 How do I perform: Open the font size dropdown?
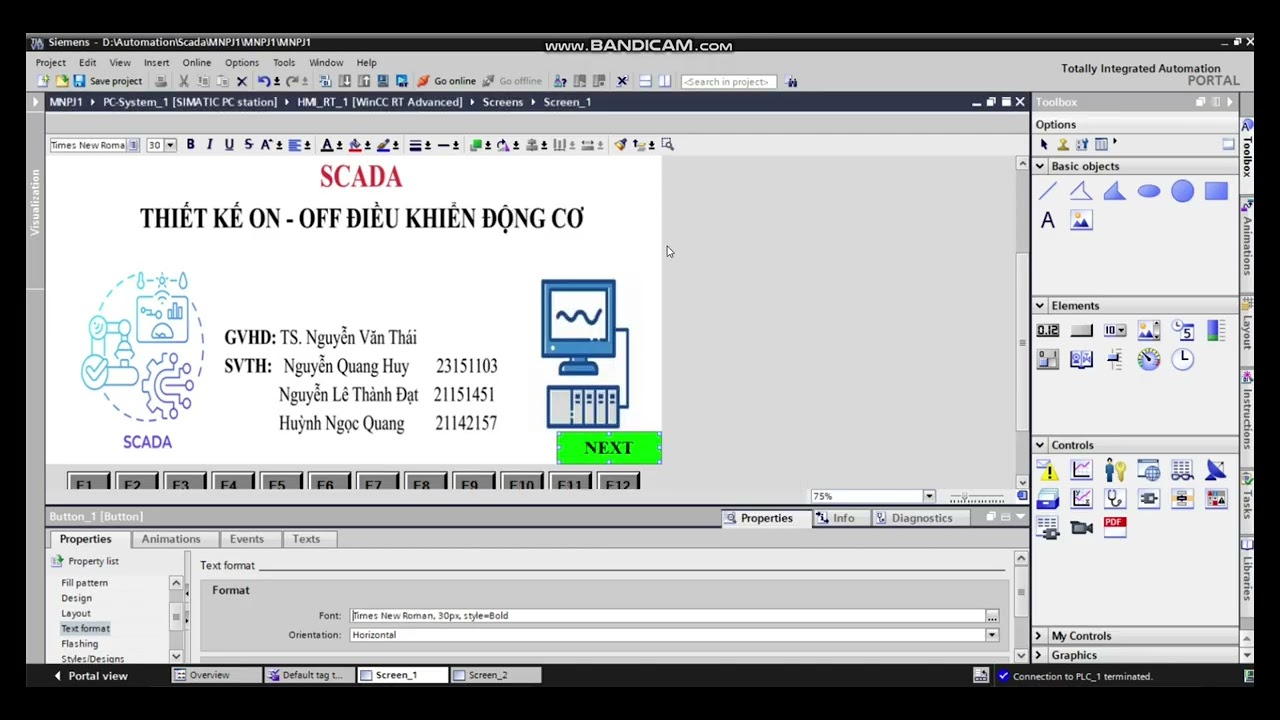170,145
